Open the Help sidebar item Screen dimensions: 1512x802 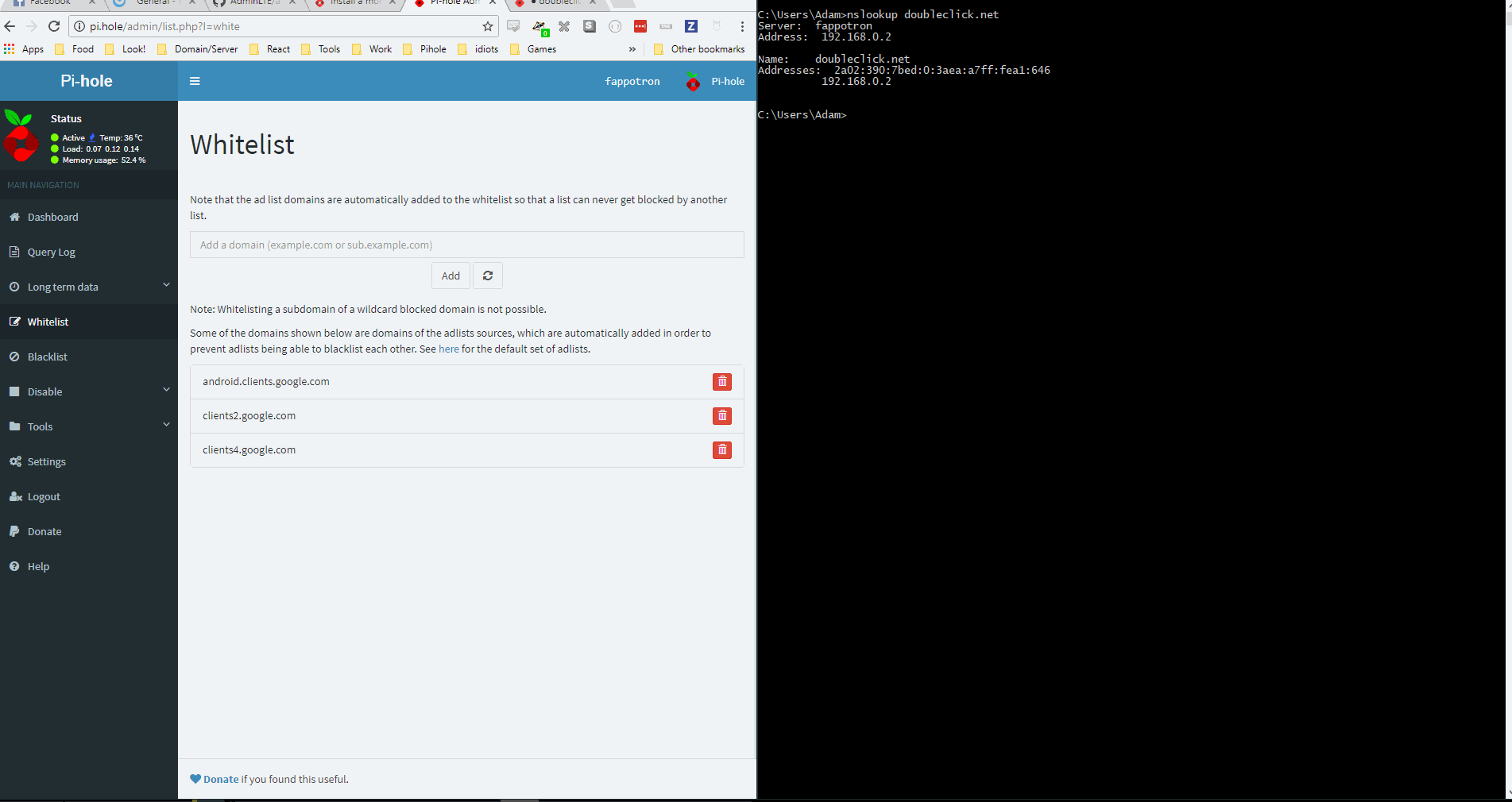click(89, 566)
